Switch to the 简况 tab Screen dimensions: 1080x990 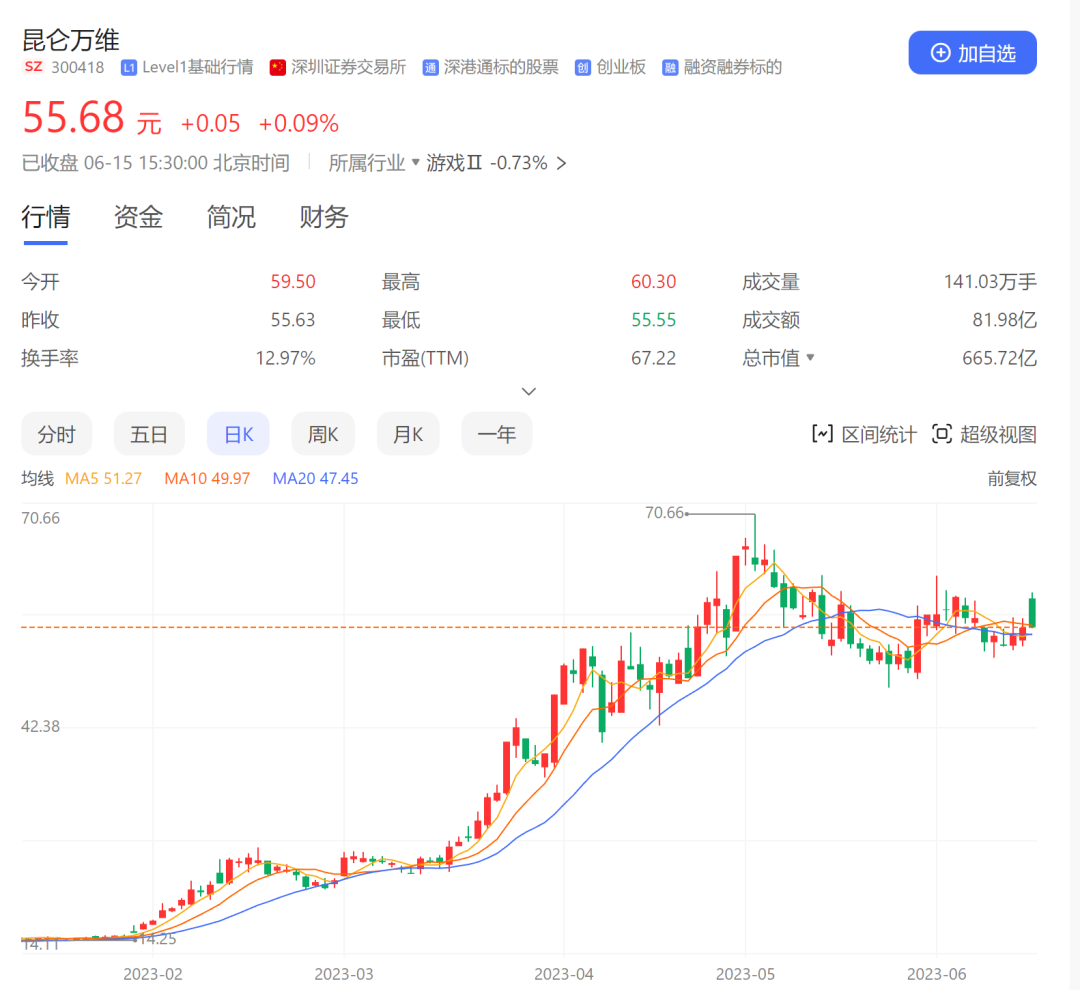(231, 217)
